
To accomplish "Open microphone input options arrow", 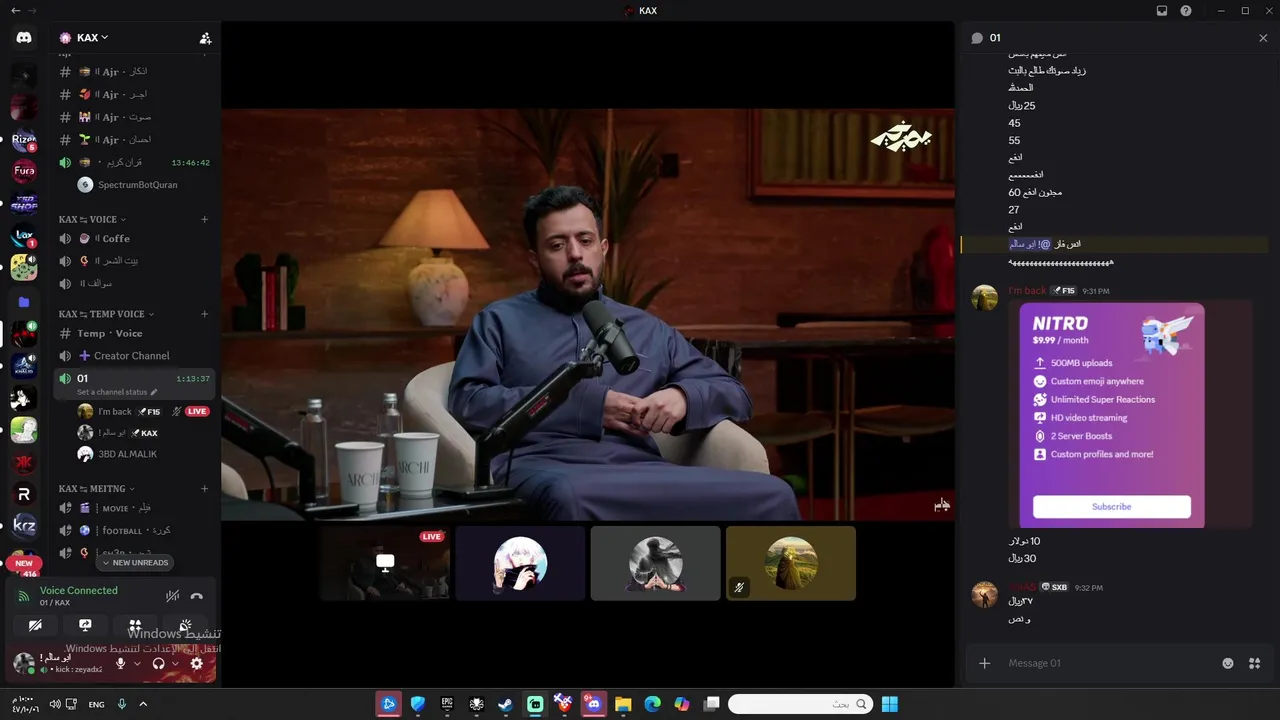I will click(x=137, y=663).
